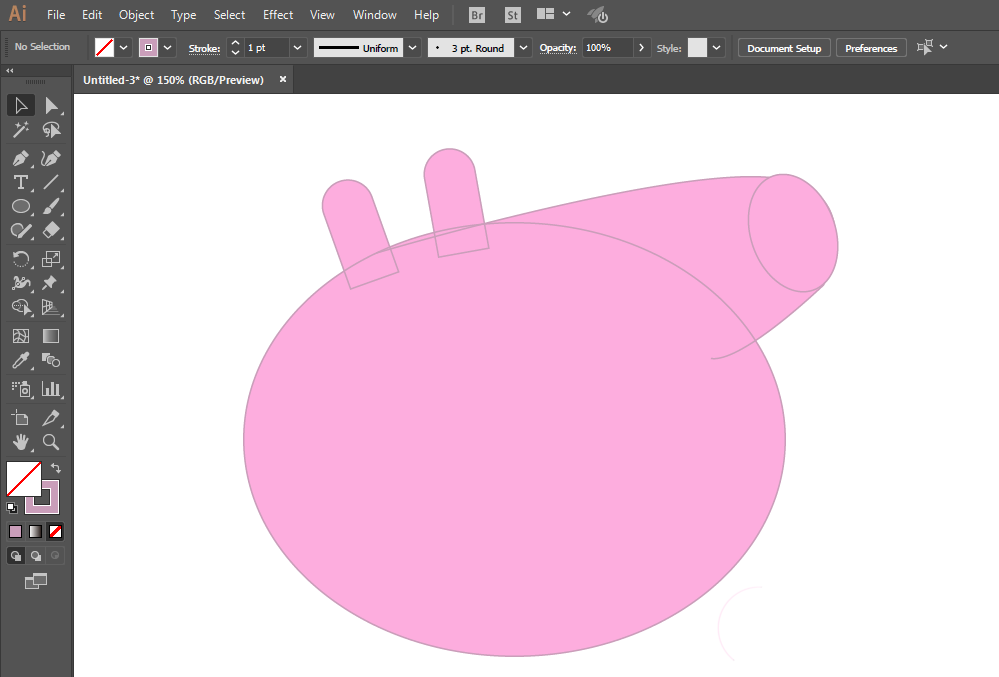Pick the Line Segment tool
Viewport: 999px width, 677px height.
(x=51, y=183)
